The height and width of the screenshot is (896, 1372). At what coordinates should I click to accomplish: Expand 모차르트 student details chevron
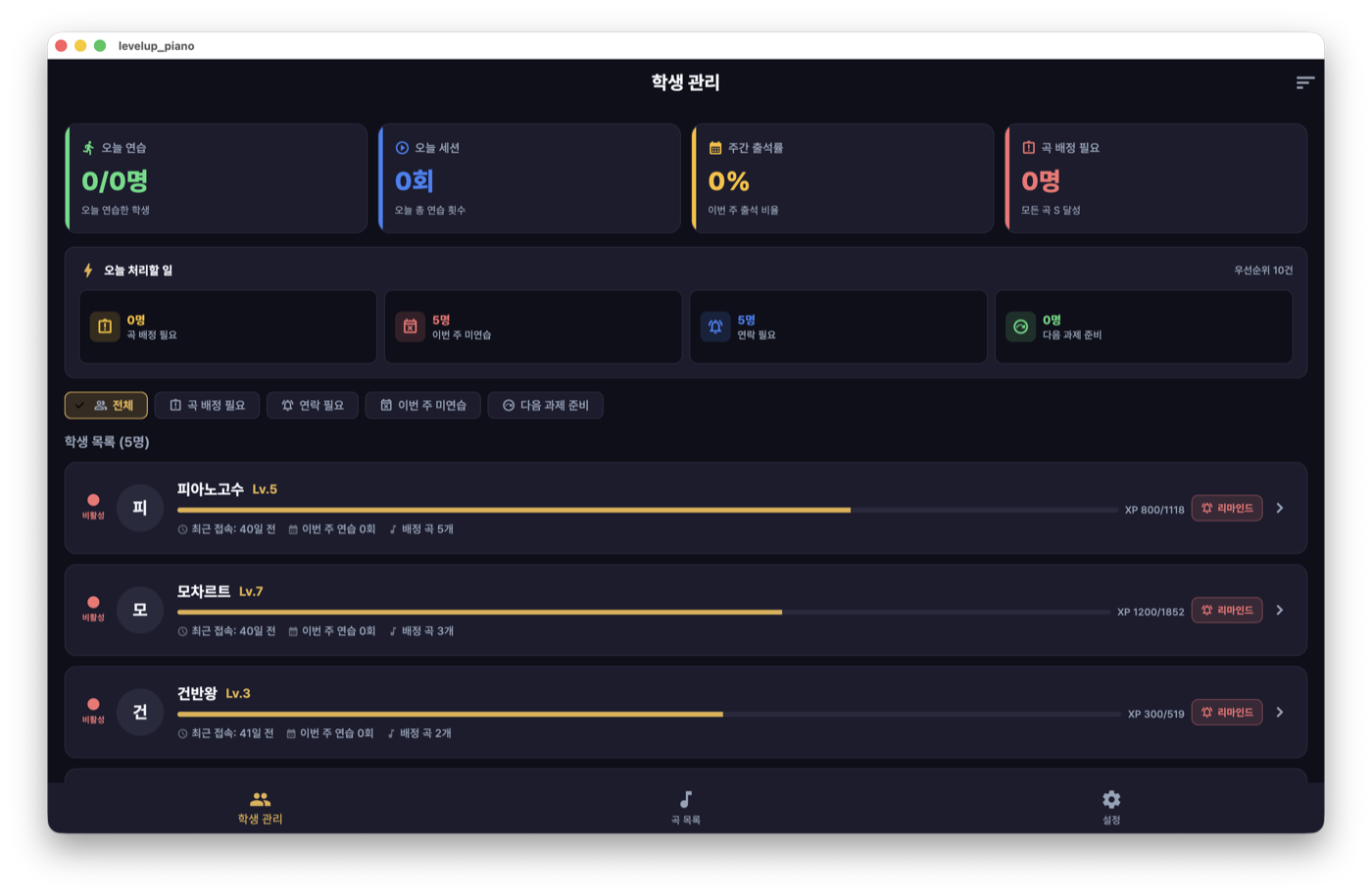[x=1280, y=610]
